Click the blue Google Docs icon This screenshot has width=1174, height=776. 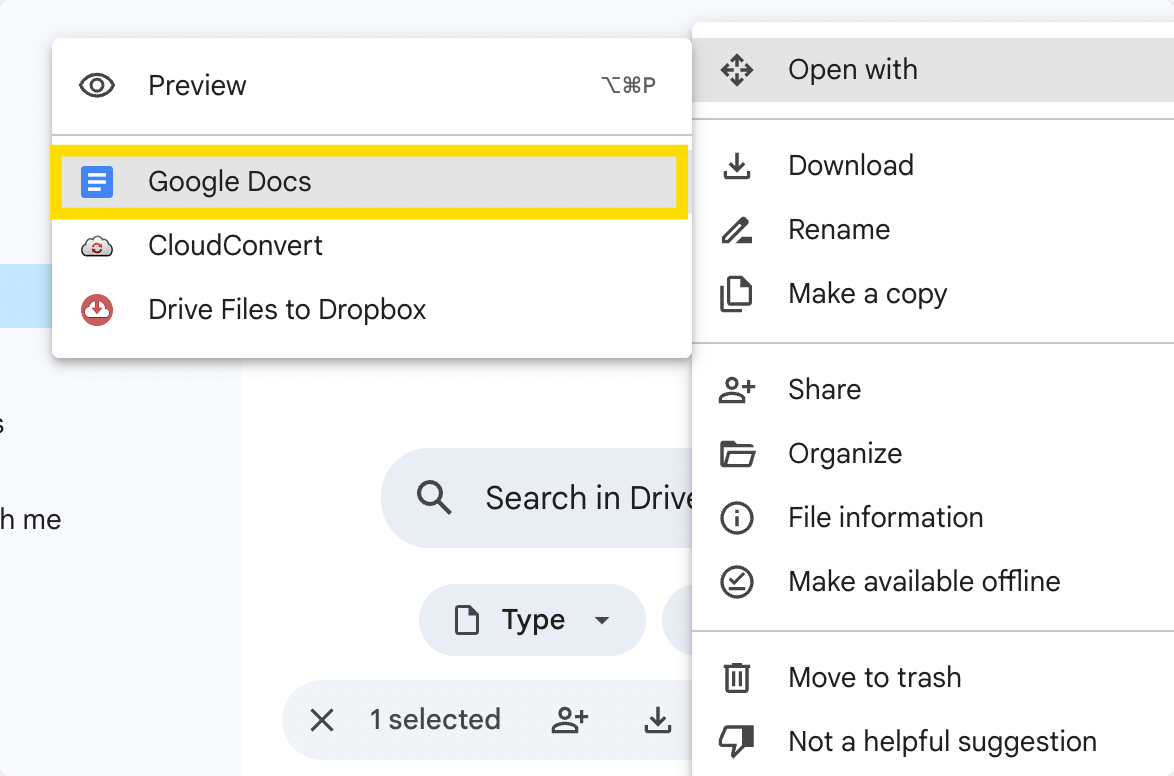(x=97, y=182)
